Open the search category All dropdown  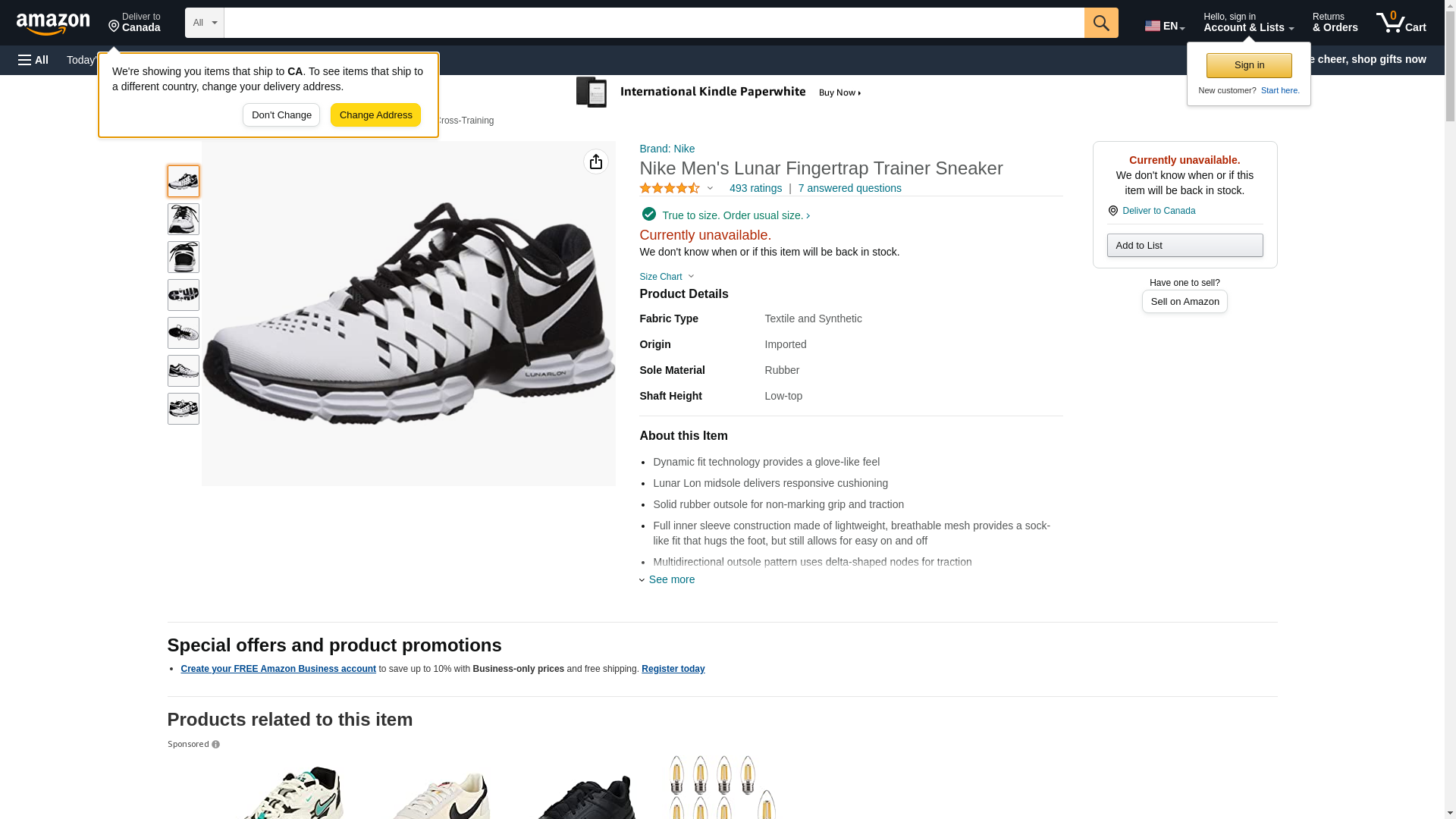(x=204, y=23)
